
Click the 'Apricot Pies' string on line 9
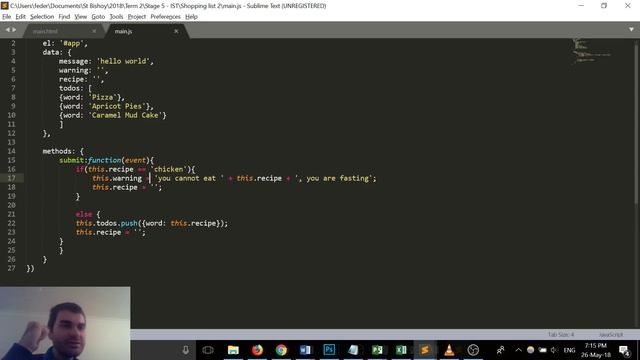point(117,106)
